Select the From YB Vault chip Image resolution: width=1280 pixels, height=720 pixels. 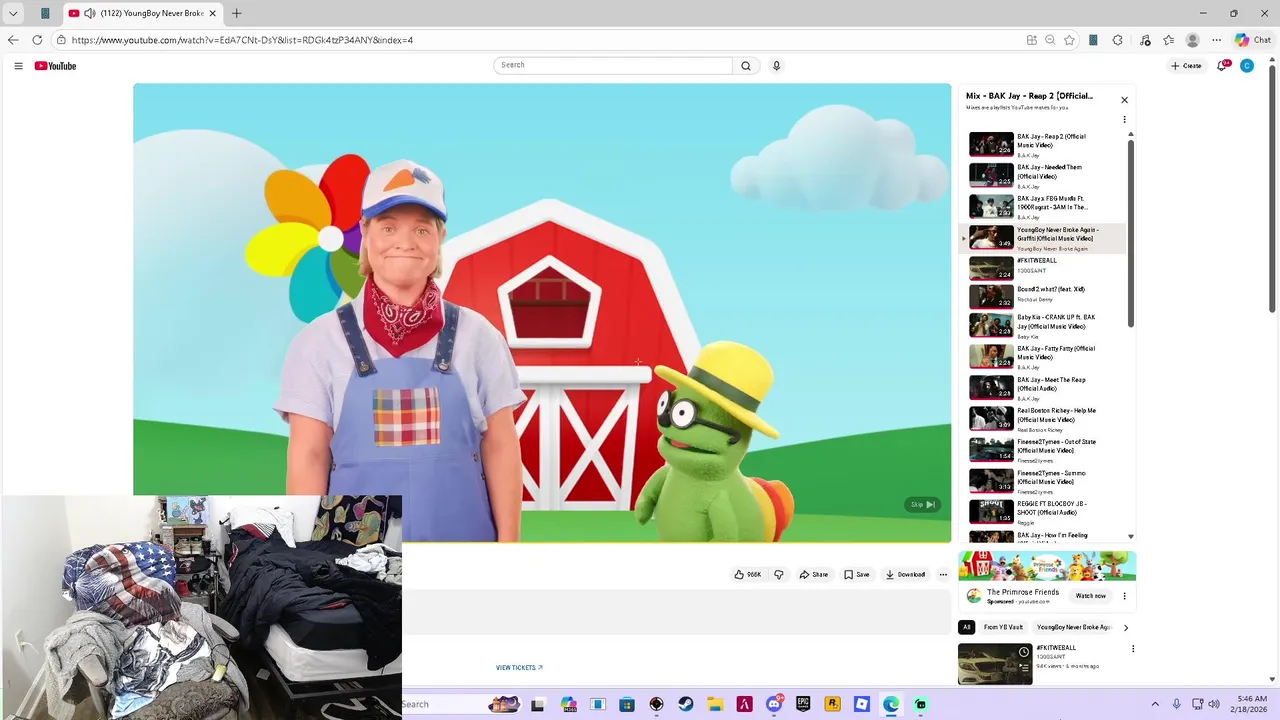pyautogui.click(x=1003, y=628)
